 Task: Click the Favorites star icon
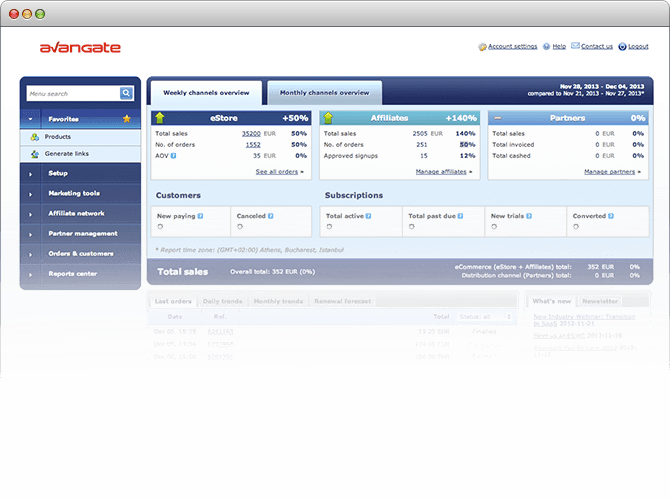pos(126,119)
